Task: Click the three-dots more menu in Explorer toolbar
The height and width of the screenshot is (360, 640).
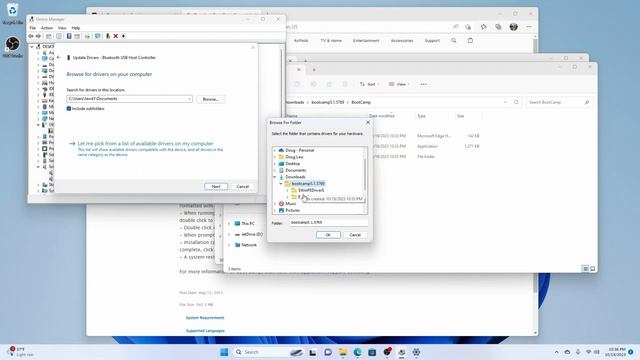Action: pos(424,84)
